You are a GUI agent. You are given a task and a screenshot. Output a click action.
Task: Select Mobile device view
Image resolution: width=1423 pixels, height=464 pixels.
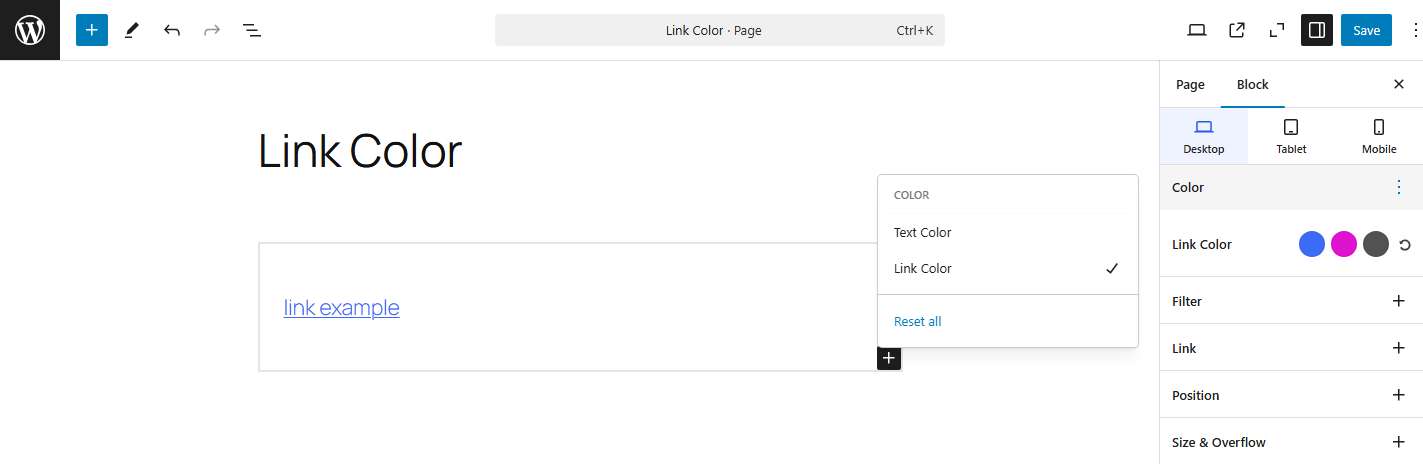click(x=1379, y=136)
